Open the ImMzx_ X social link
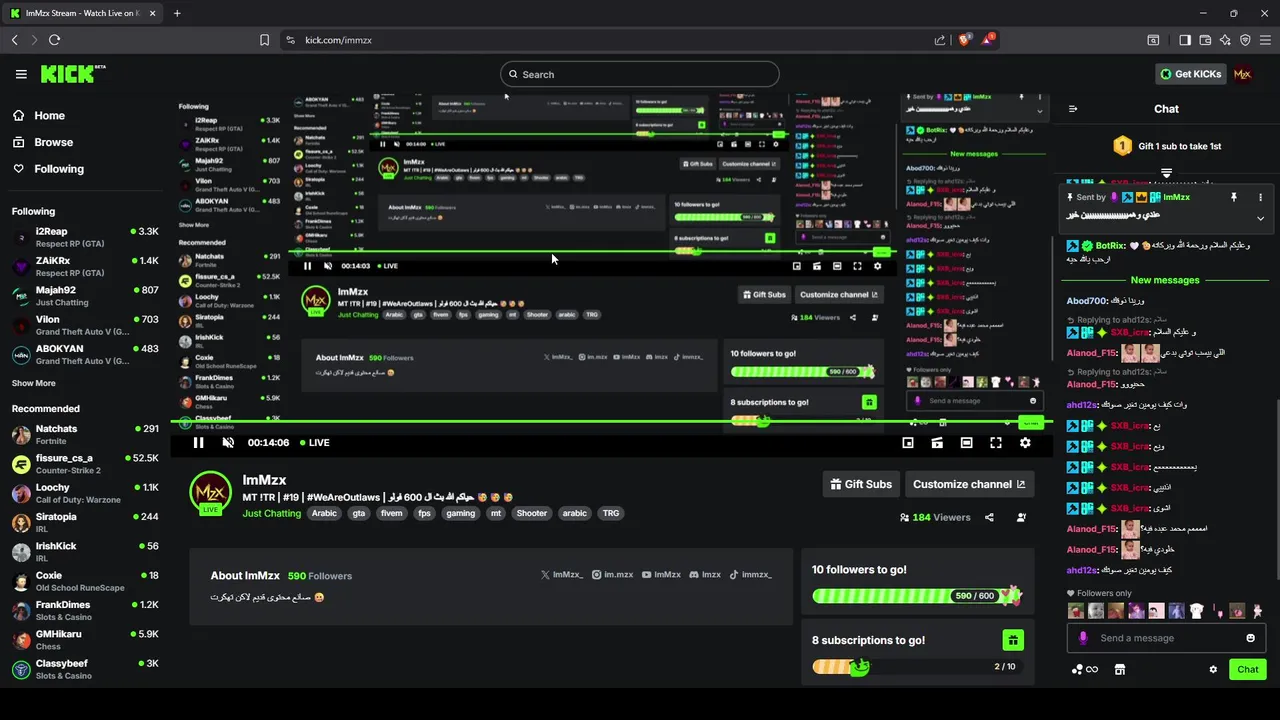Image resolution: width=1280 pixels, height=720 pixels. [562, 575]
